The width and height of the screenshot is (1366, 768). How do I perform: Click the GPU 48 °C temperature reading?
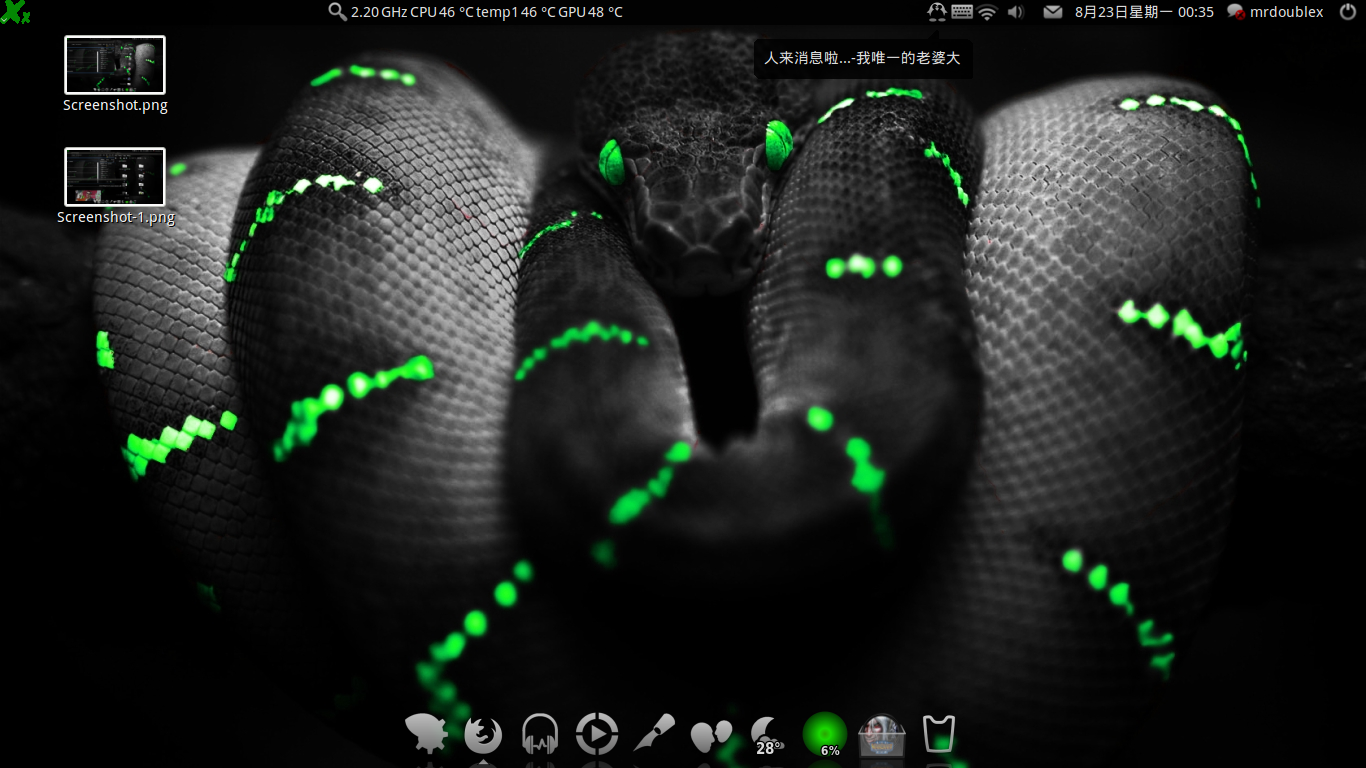[590, 12]
